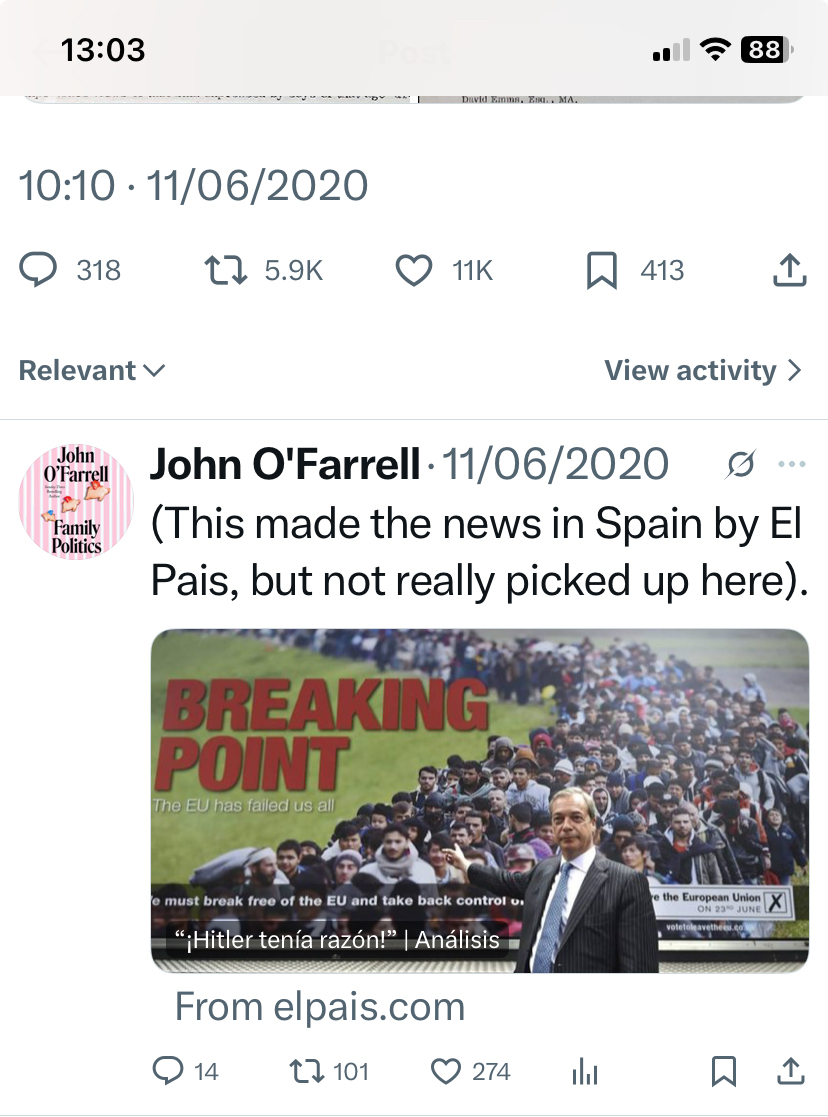This screenshot has width=828, height=1117.
Task: Like the main post with 11K likes
Action: [414, 270]
